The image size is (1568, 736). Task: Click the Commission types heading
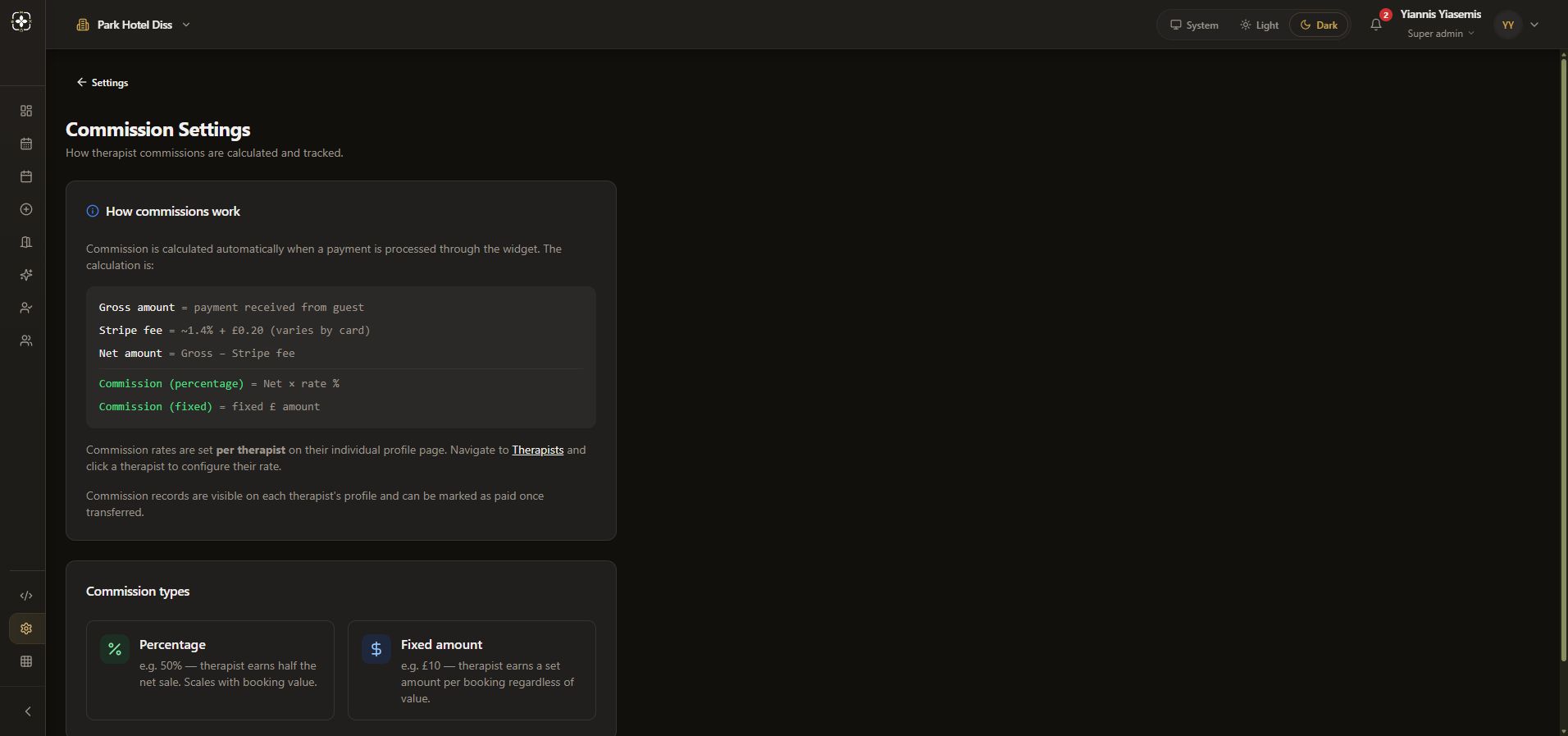(x=138, y=592)
